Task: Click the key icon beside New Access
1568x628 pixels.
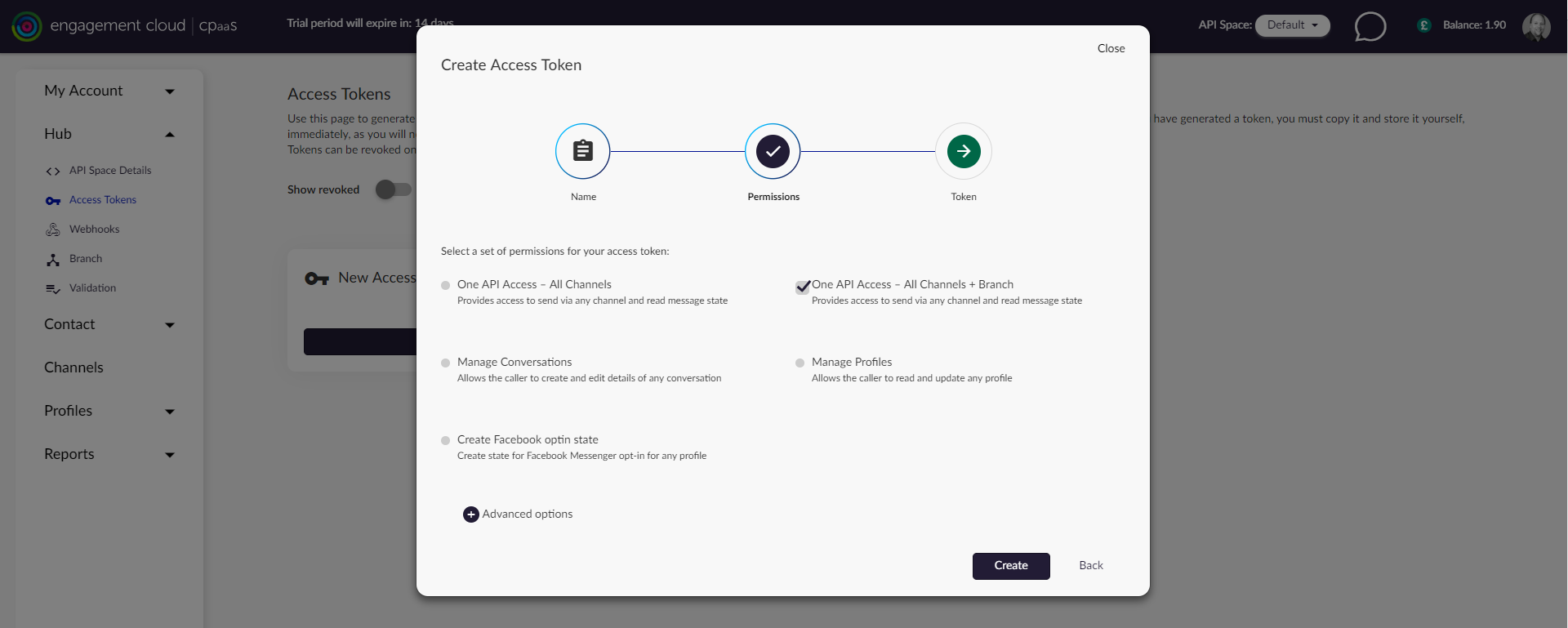Action: tap(317, 278)
